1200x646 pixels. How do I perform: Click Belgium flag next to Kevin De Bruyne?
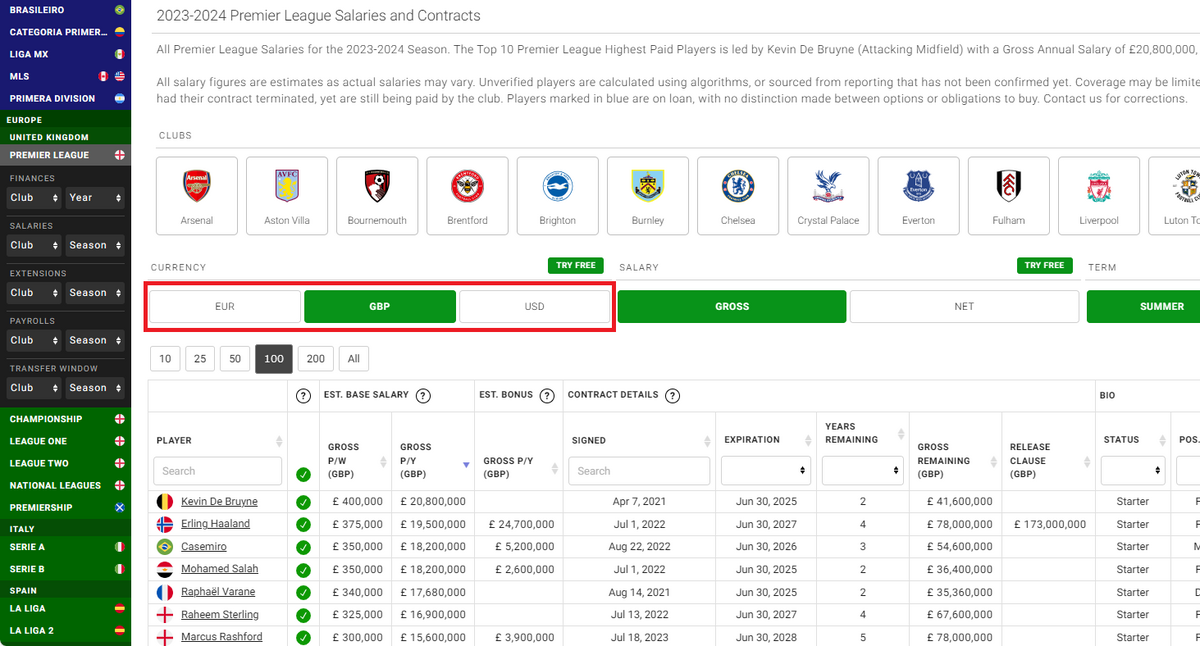[165, 501]
